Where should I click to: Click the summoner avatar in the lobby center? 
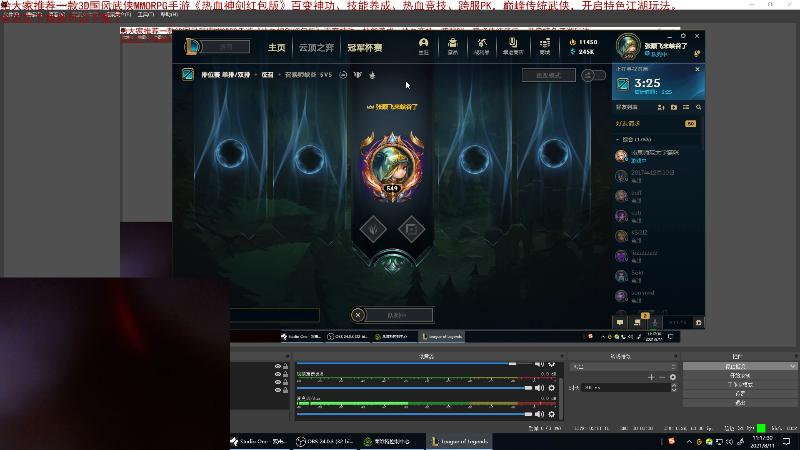pos(392,166)
